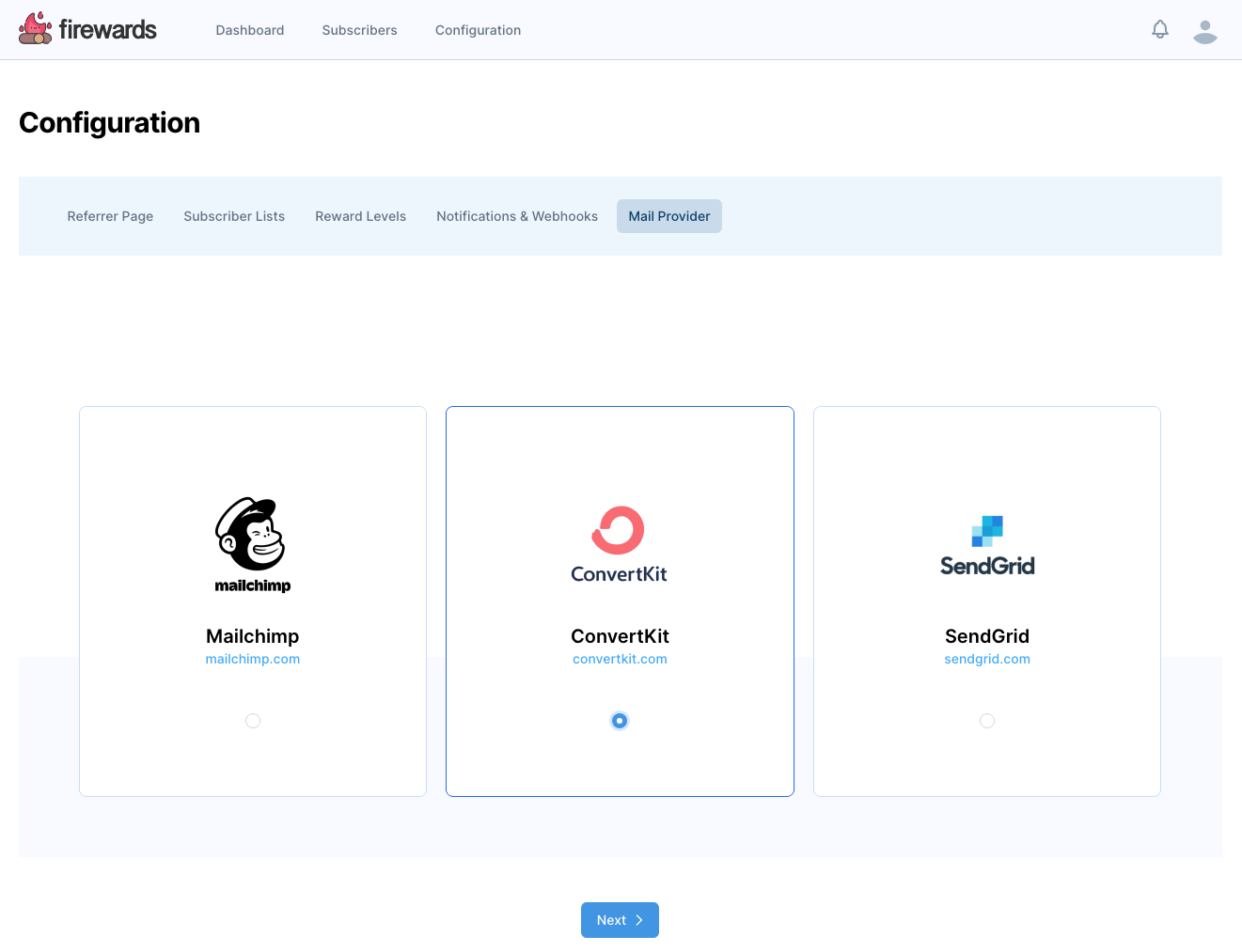Click the Mailchimp card title
Image resolution: width=1242 pixels, height=952 pixels.
pos(253,636)
